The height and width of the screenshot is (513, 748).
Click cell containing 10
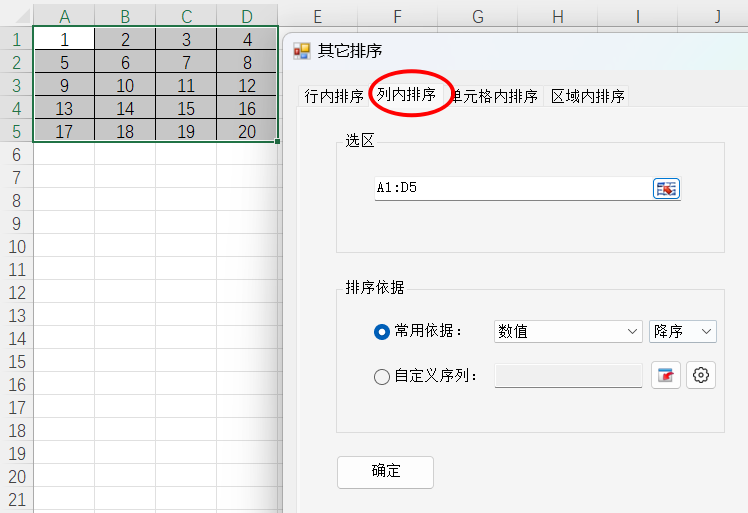(x=125, y=85)
